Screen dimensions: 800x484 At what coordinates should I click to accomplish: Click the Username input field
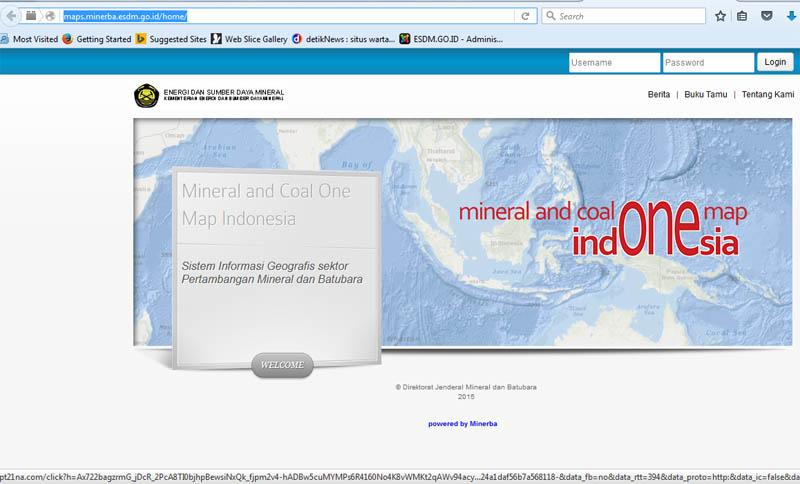pyautogui.click(x=613, y=62)
